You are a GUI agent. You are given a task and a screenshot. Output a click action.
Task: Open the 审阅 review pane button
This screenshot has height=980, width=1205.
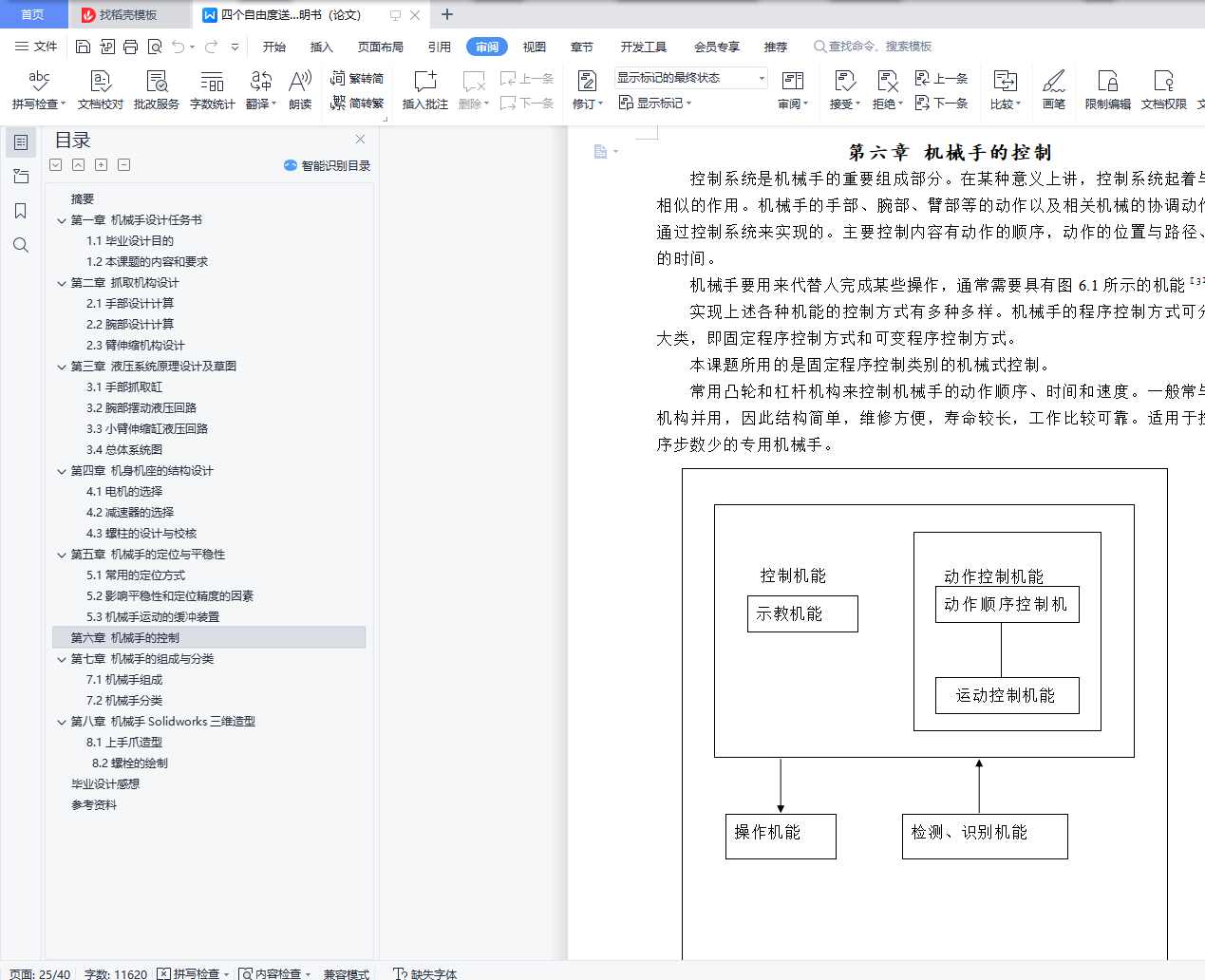pyautogui.click(x=793, y=90)
